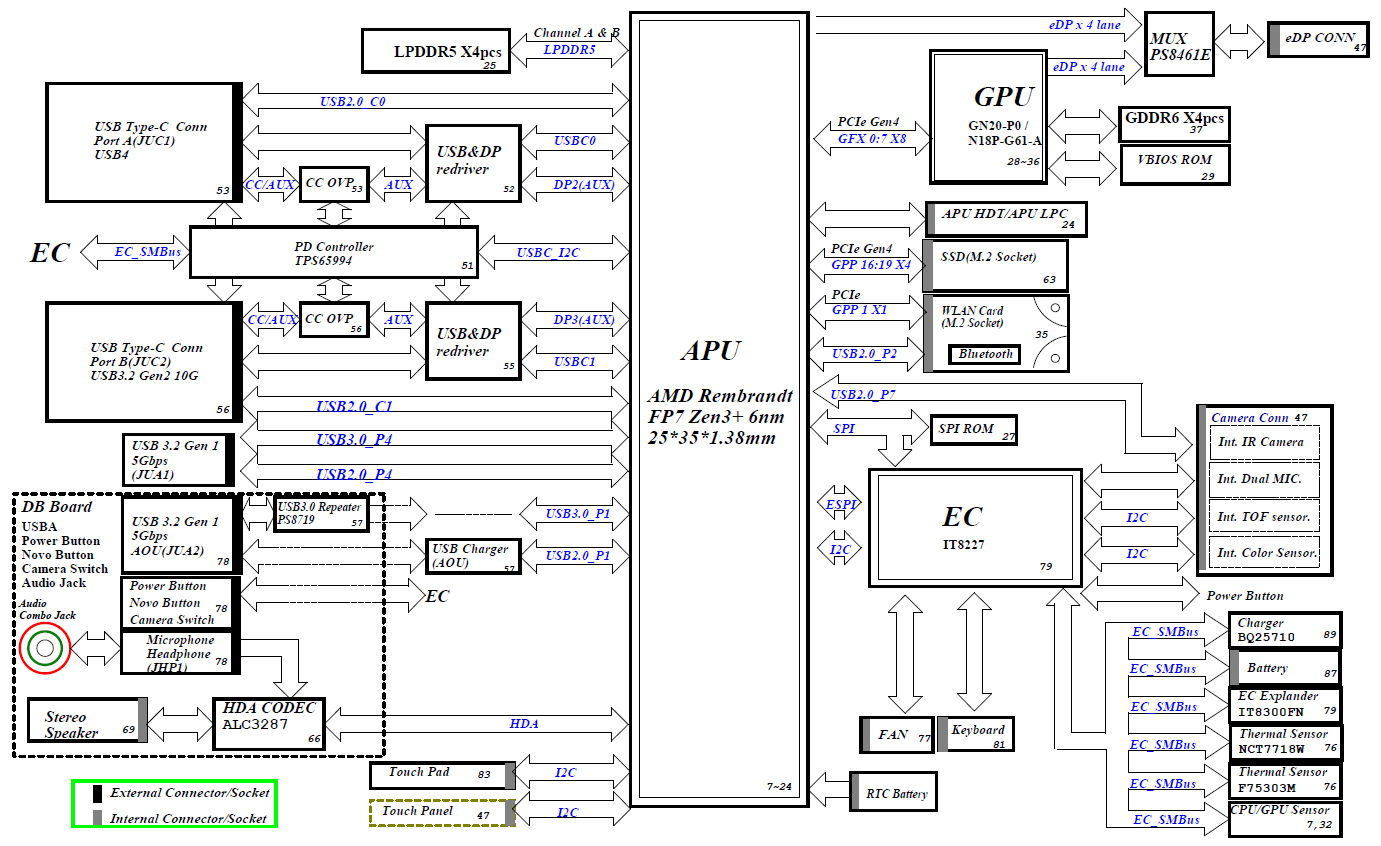Click the MUX PS8461E block
The width and height of the screenshot is (1381, 846).
tap(1179, 44)
